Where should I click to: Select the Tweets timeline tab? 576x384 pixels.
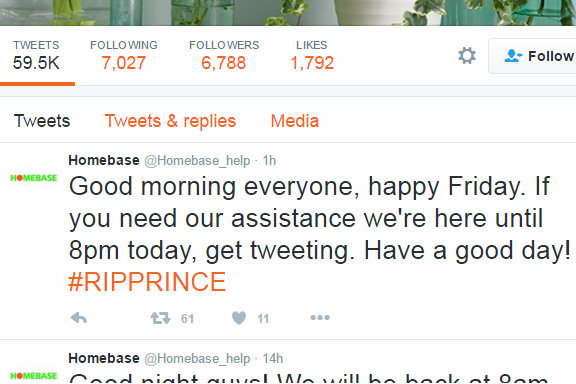pyautogui.click(x=42, y=121)
